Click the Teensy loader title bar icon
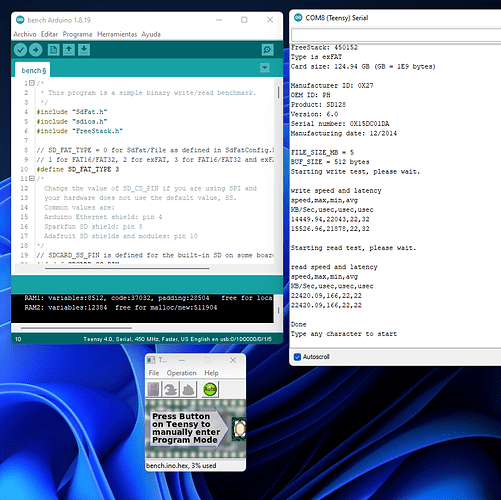Screen dimensions: 501x500 [x=151, y=360]
